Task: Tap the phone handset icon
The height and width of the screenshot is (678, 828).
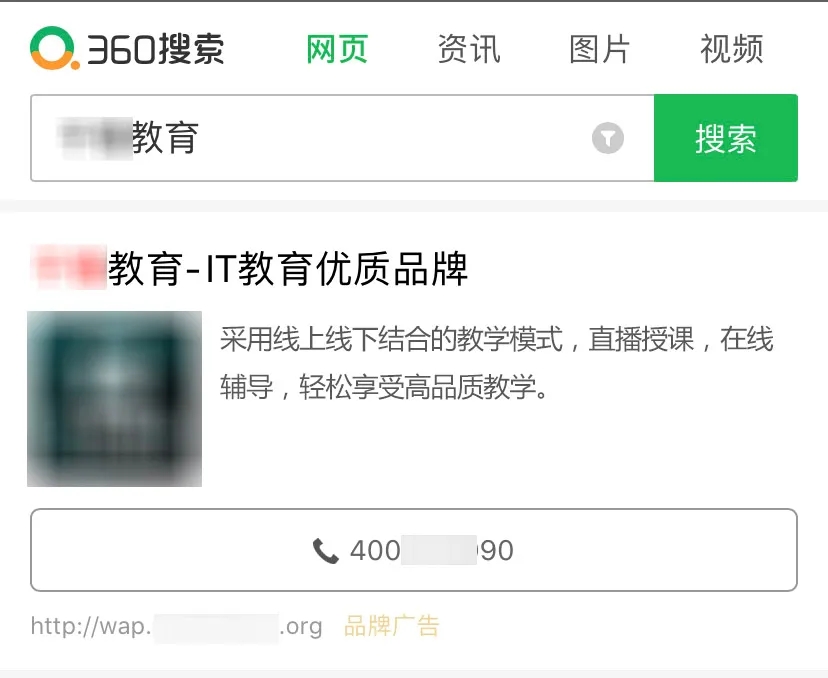Action: pyautogui.click(x=325, y=551)
